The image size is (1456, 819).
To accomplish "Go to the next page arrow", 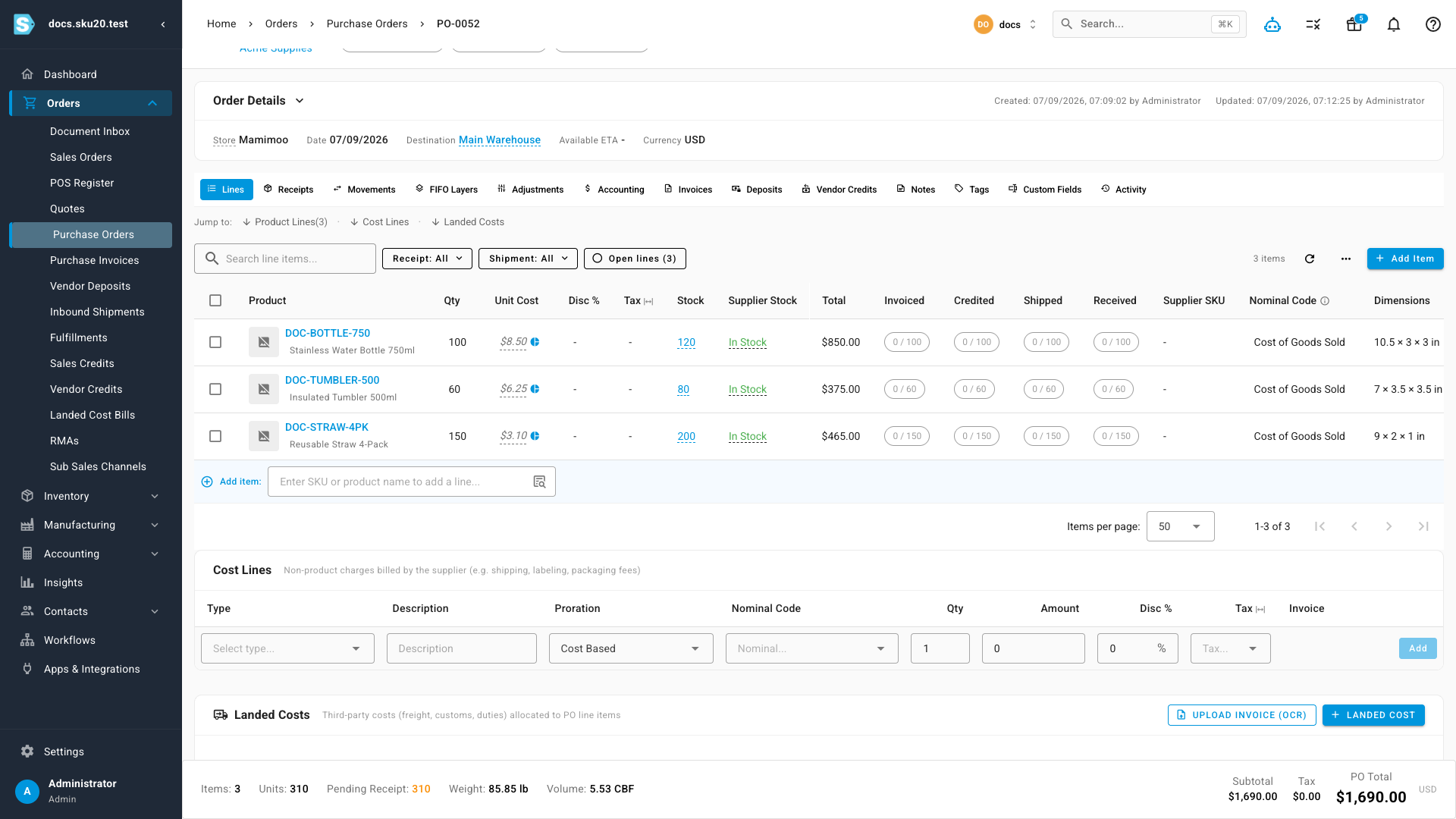I will tap(1389, 526).
